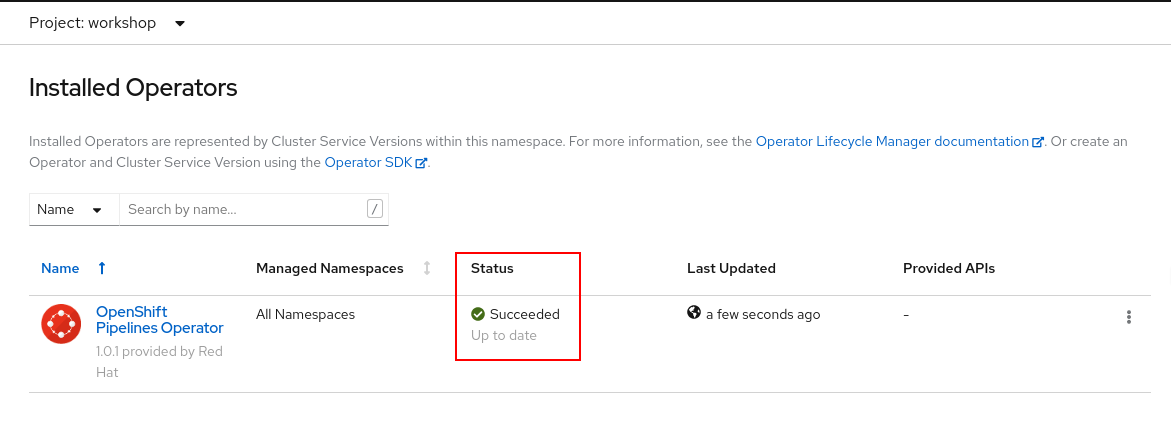Open the OpenShift Pipelines Operator link
Image resolution: width=1171 pixels, height=428 pixels.
pyautogui.click(x=159, y=320)
